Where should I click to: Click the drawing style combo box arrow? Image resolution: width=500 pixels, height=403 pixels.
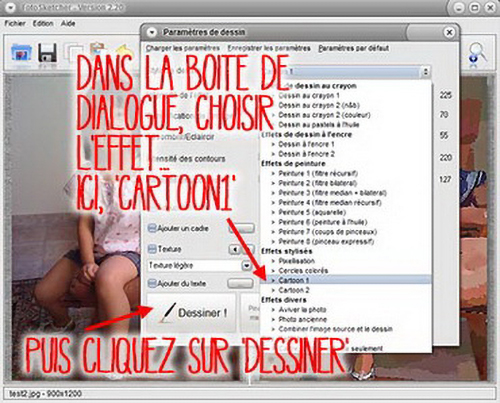pos(425,71)
